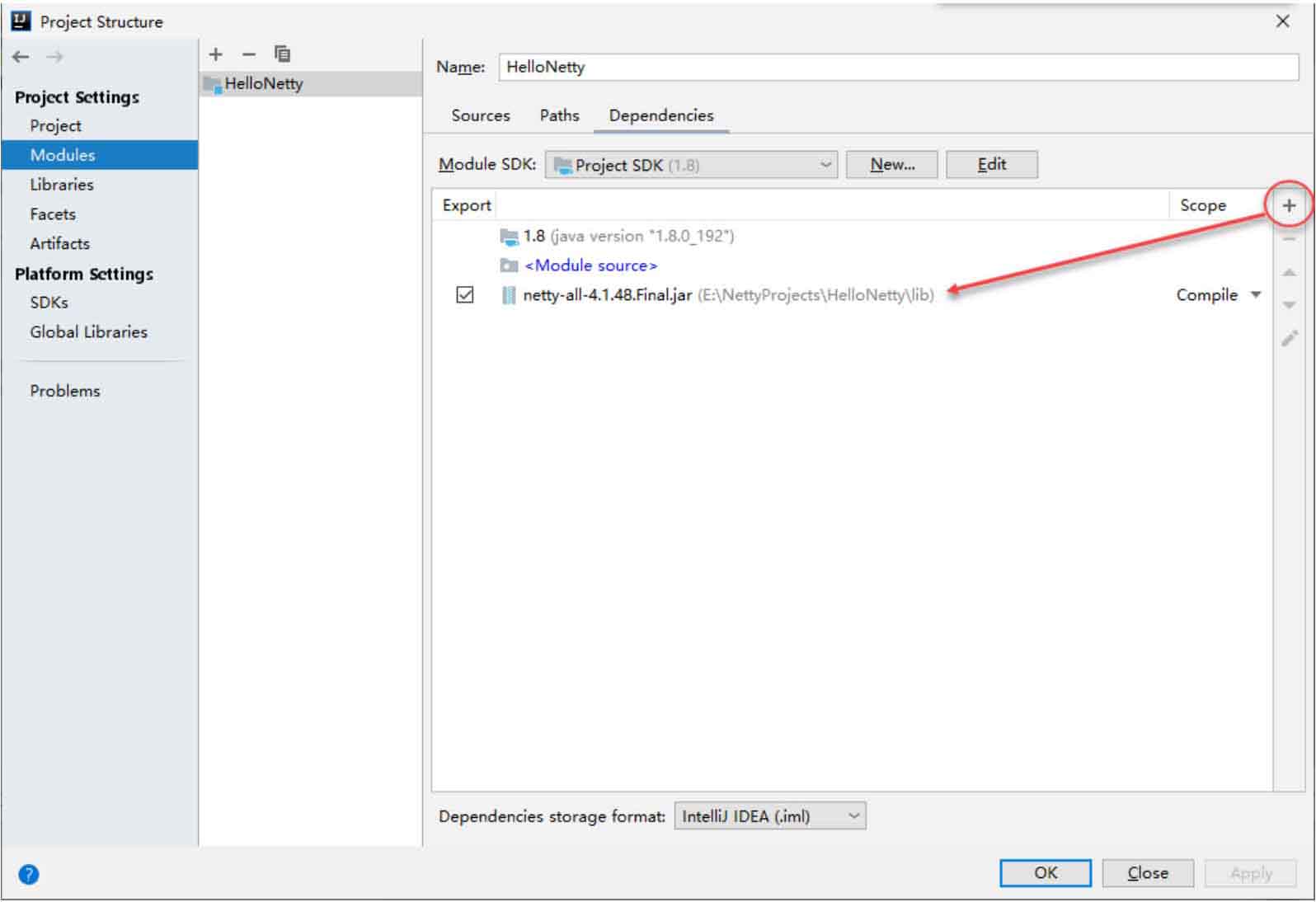The height and width of the screenshot is (902, 1316).
Task: Select Libraries in Project Settings
Action: [x=62, y=185]
